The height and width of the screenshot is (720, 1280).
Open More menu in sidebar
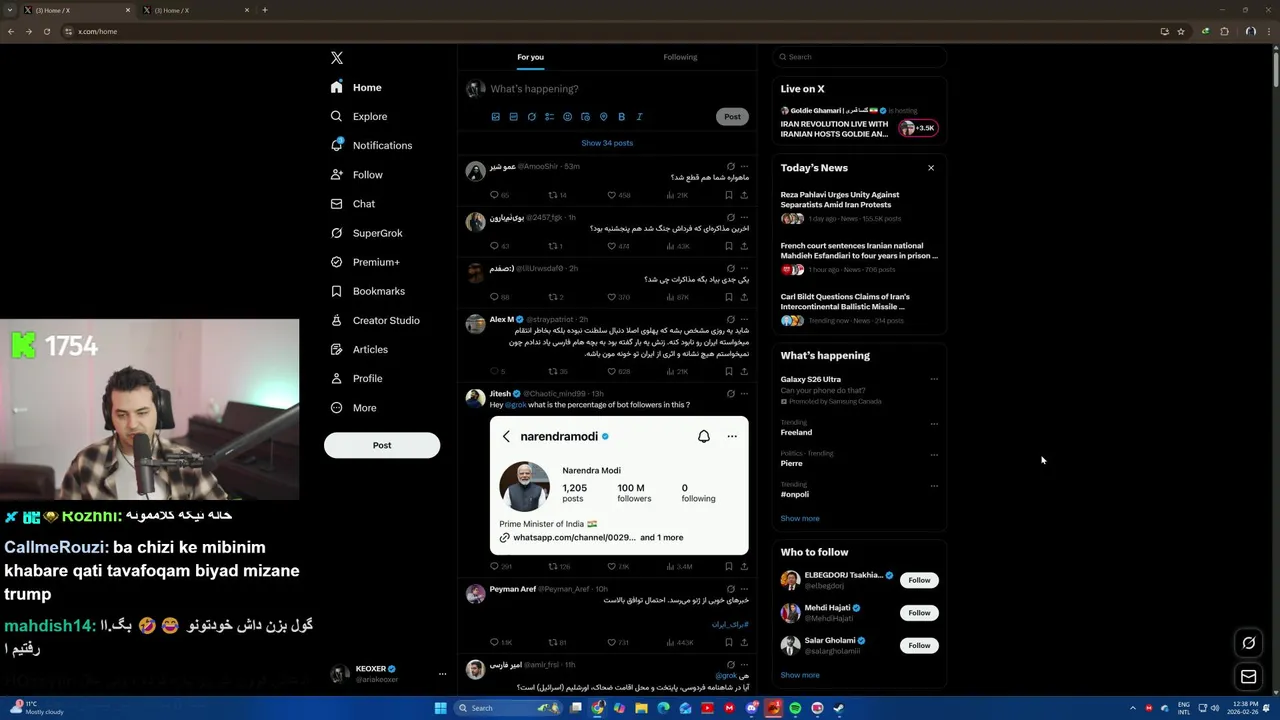click(354, 408)
